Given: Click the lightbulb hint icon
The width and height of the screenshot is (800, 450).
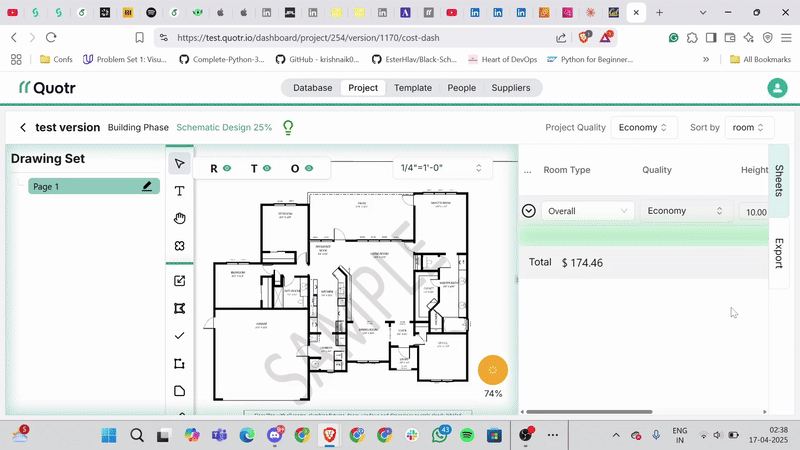Looking at the screenshot, I should (288, 128).
